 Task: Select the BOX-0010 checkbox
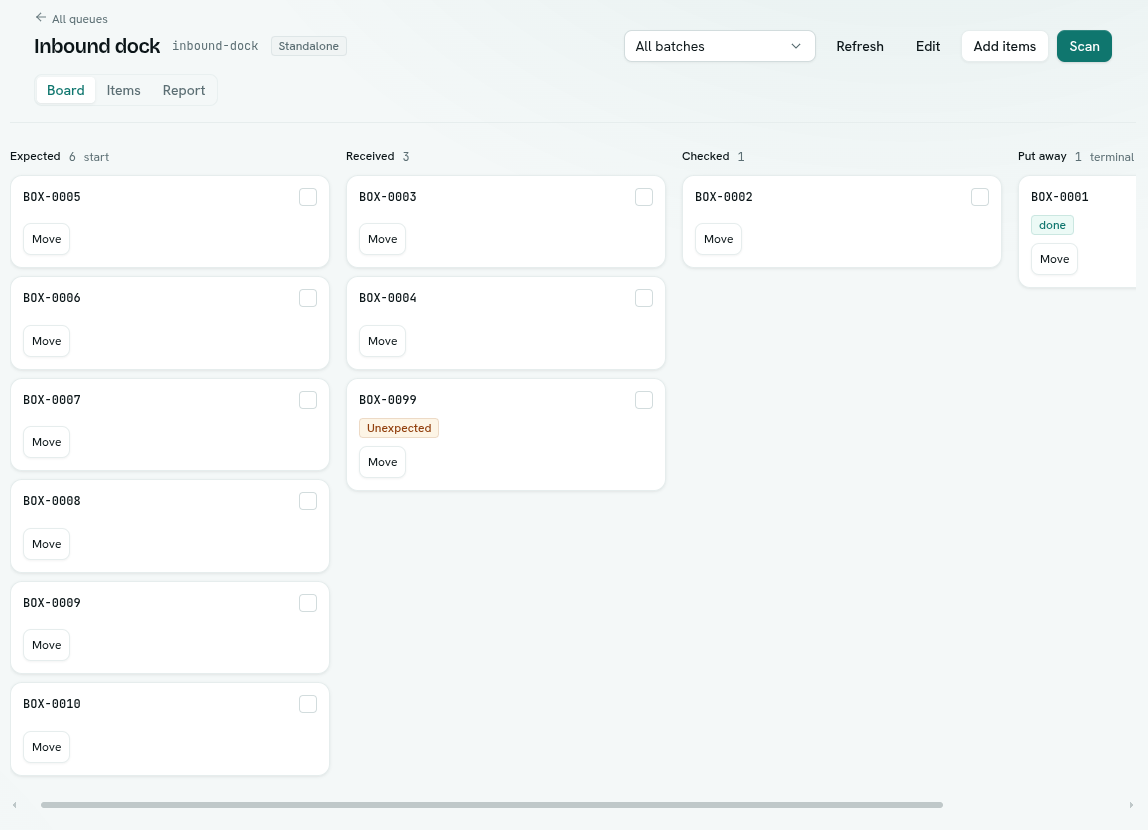(308, 703)
